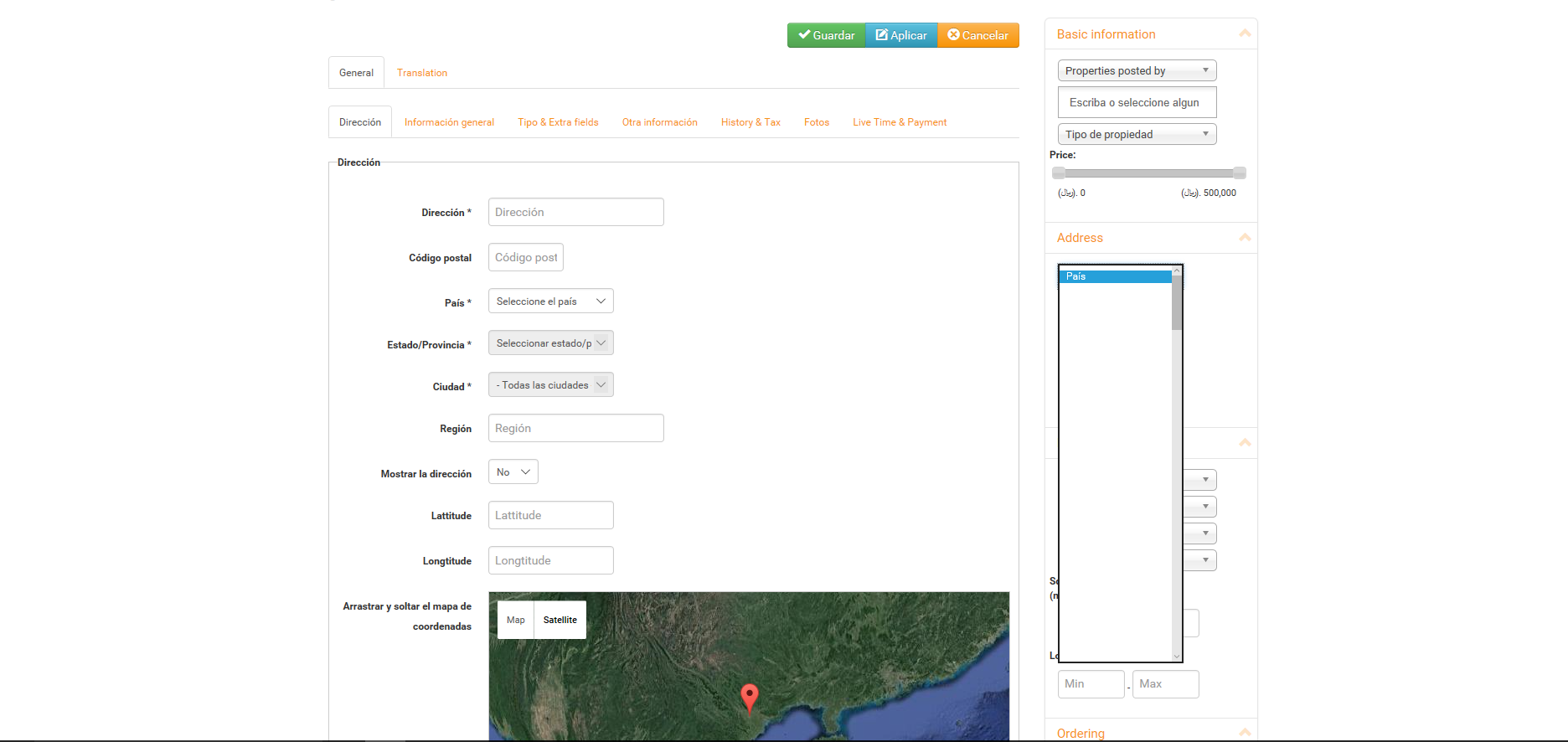Switch to the Translation tab
Image resolution: width=1568 pixels, height=742 pixels.
click(x=422, y=73)
